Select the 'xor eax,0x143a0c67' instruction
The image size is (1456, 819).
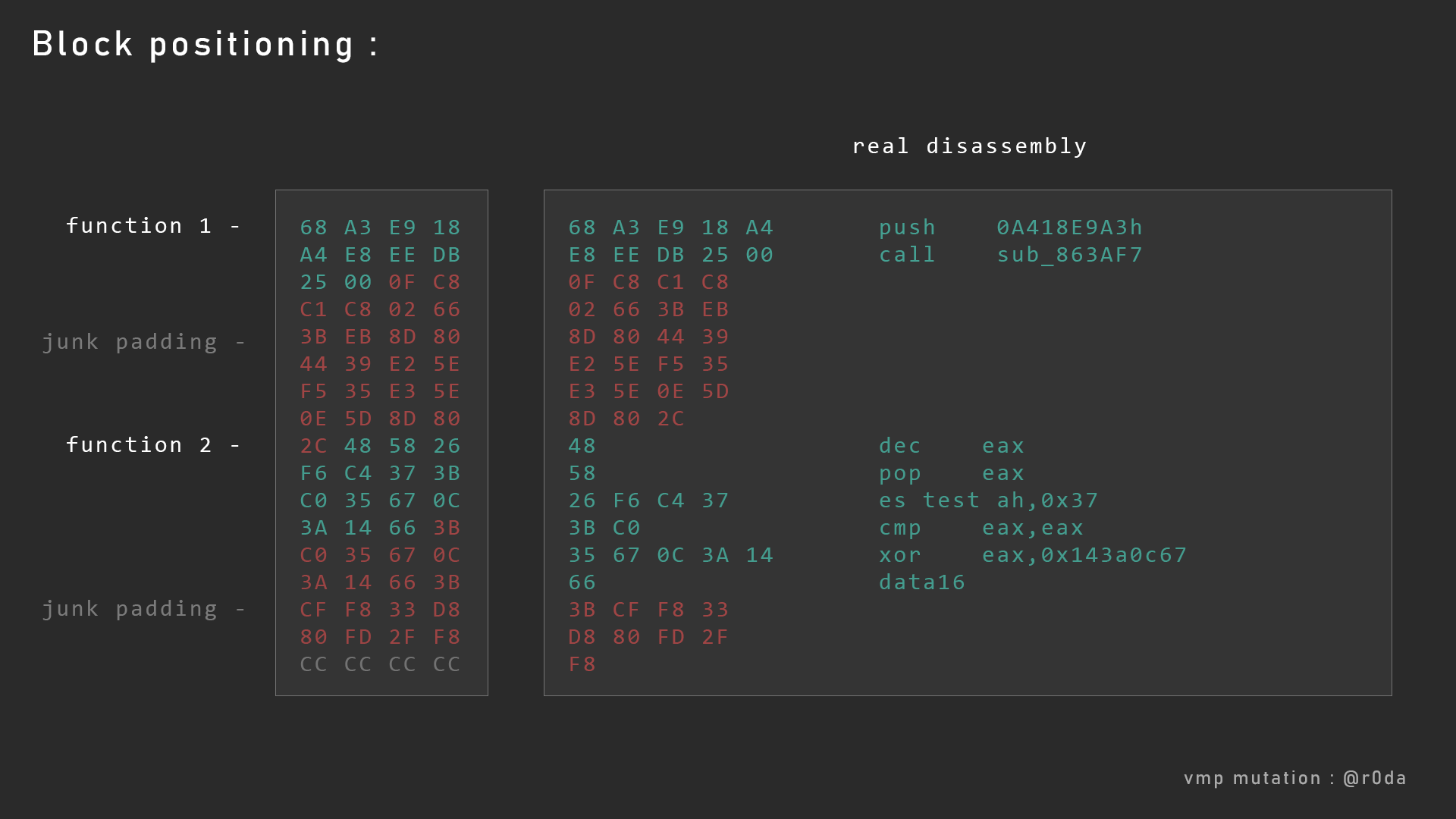(1033, 555)
